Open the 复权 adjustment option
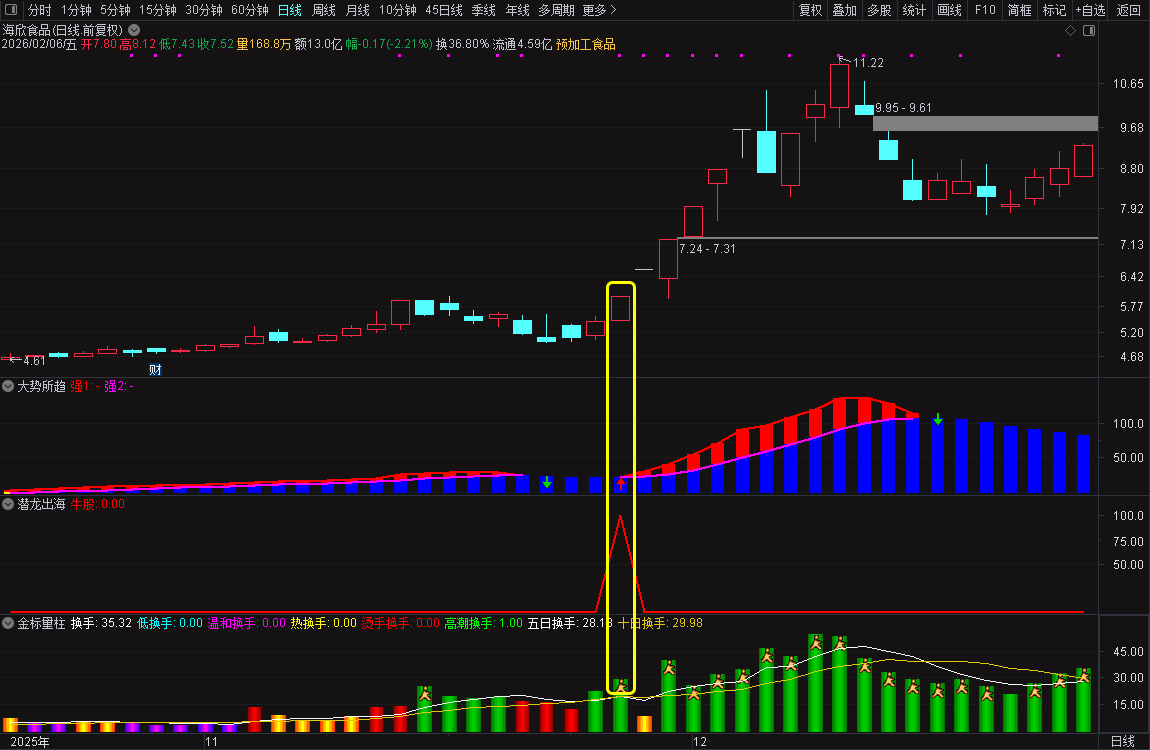The image size is (1150, 750). [x=810, y=10]
